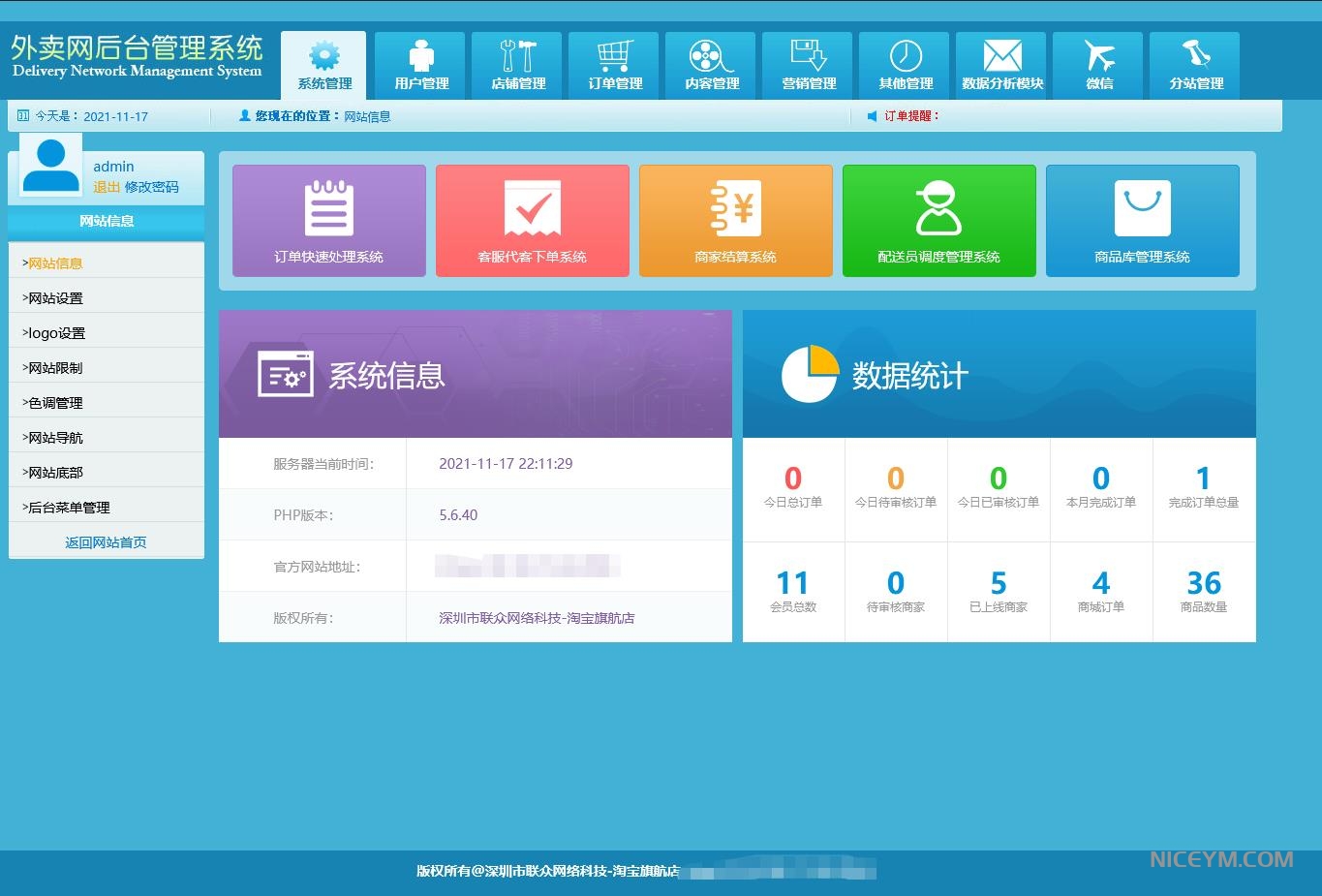Open 订单管理 shopping cart icon
The height and width of the screenshot is (896, 1322).
615,65
